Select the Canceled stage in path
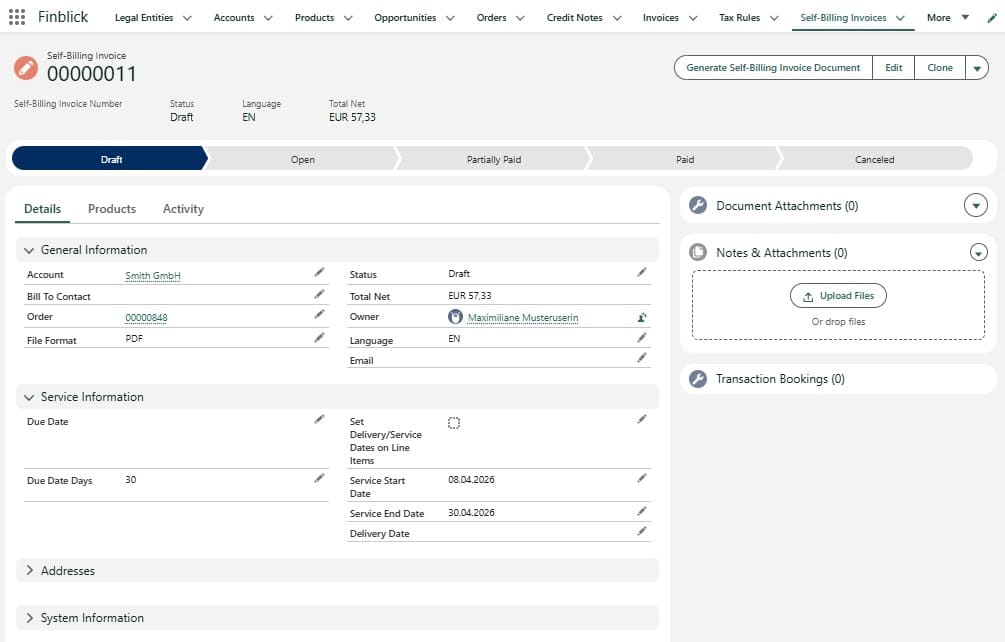 point(874,159)
